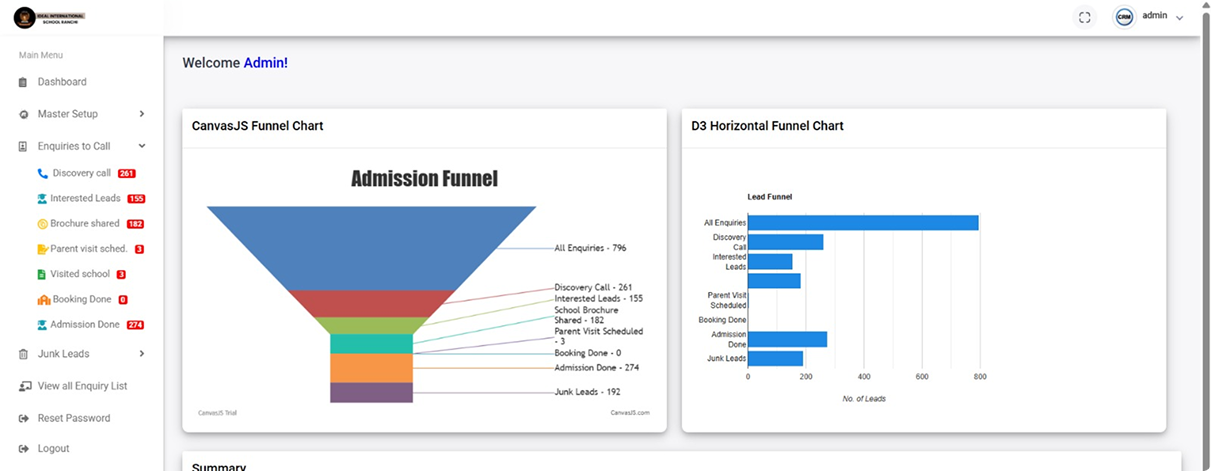Click Parent visit sched. folder icon
Viewport: 1211px width, 471px height.
[42, 249]
